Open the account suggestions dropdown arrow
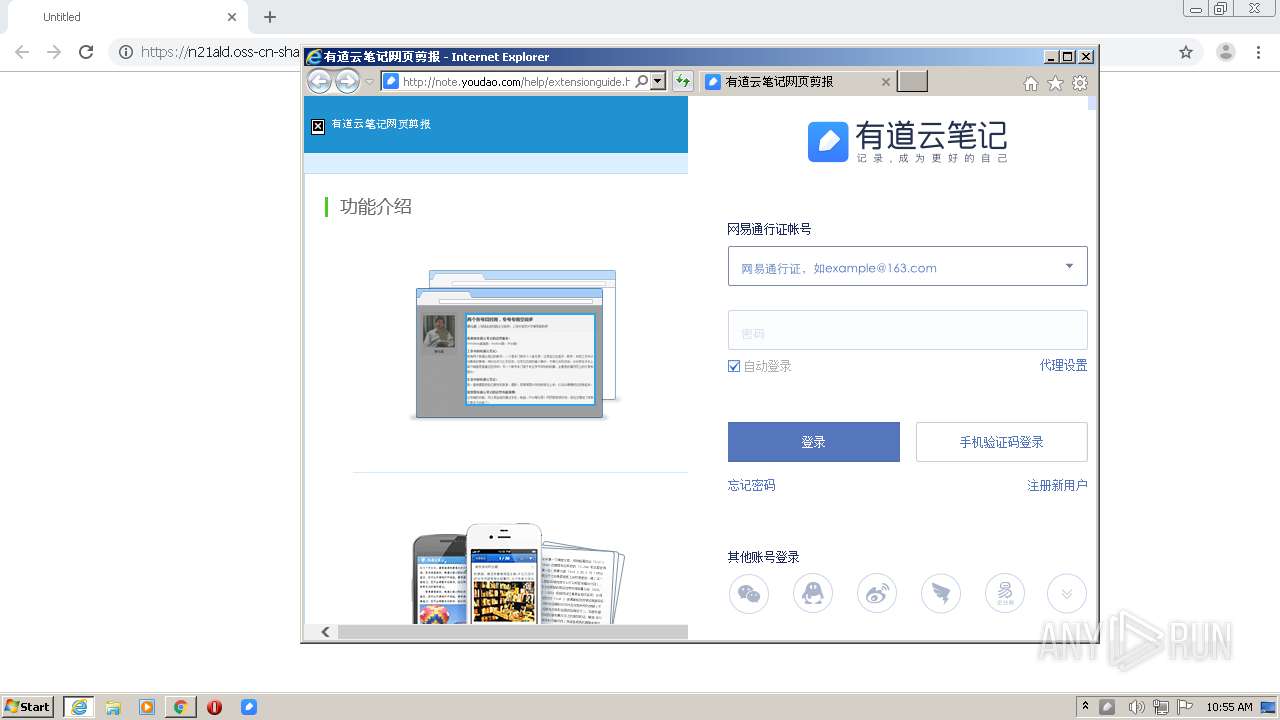The image size is (1280, 720). click(1069, 266)
